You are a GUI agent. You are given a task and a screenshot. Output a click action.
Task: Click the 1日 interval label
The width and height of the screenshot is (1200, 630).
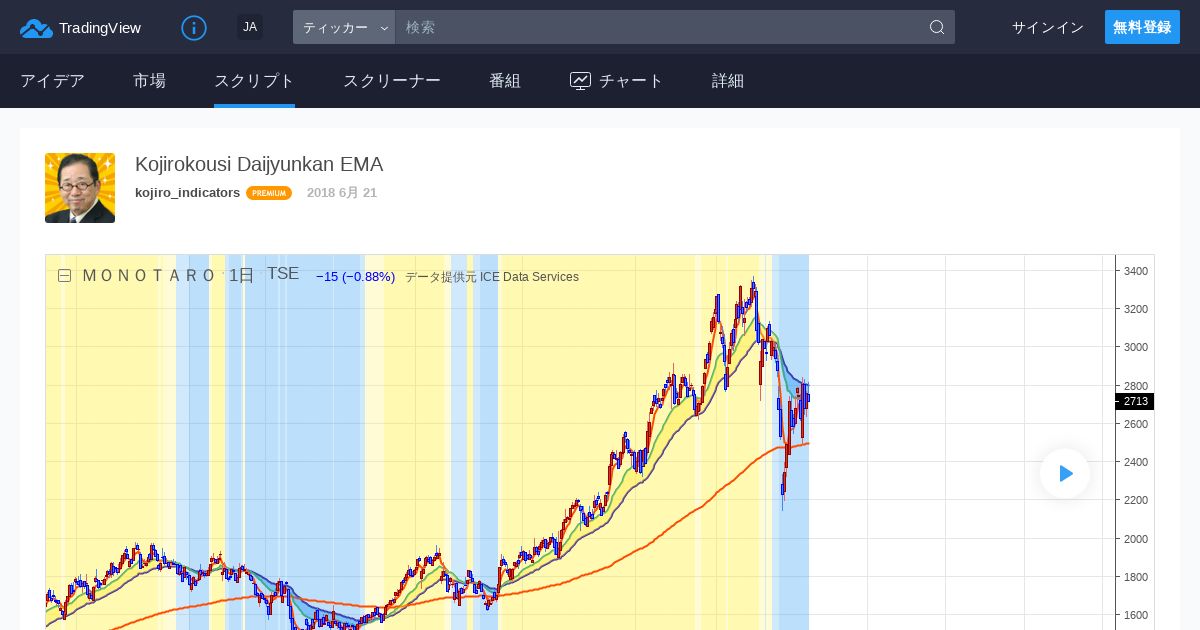click(x=241, y=275)
